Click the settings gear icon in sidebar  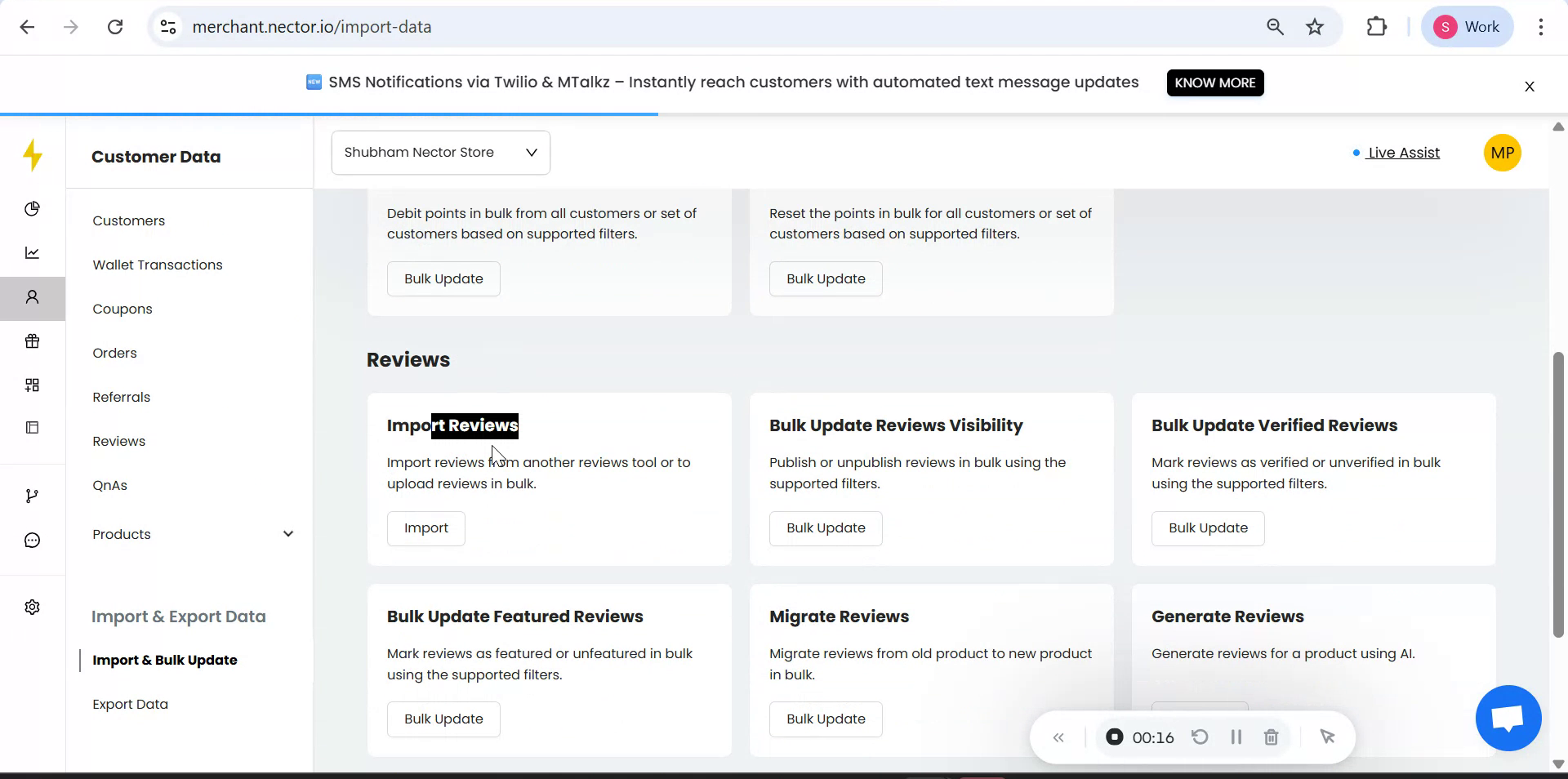[x=33, y=608]
